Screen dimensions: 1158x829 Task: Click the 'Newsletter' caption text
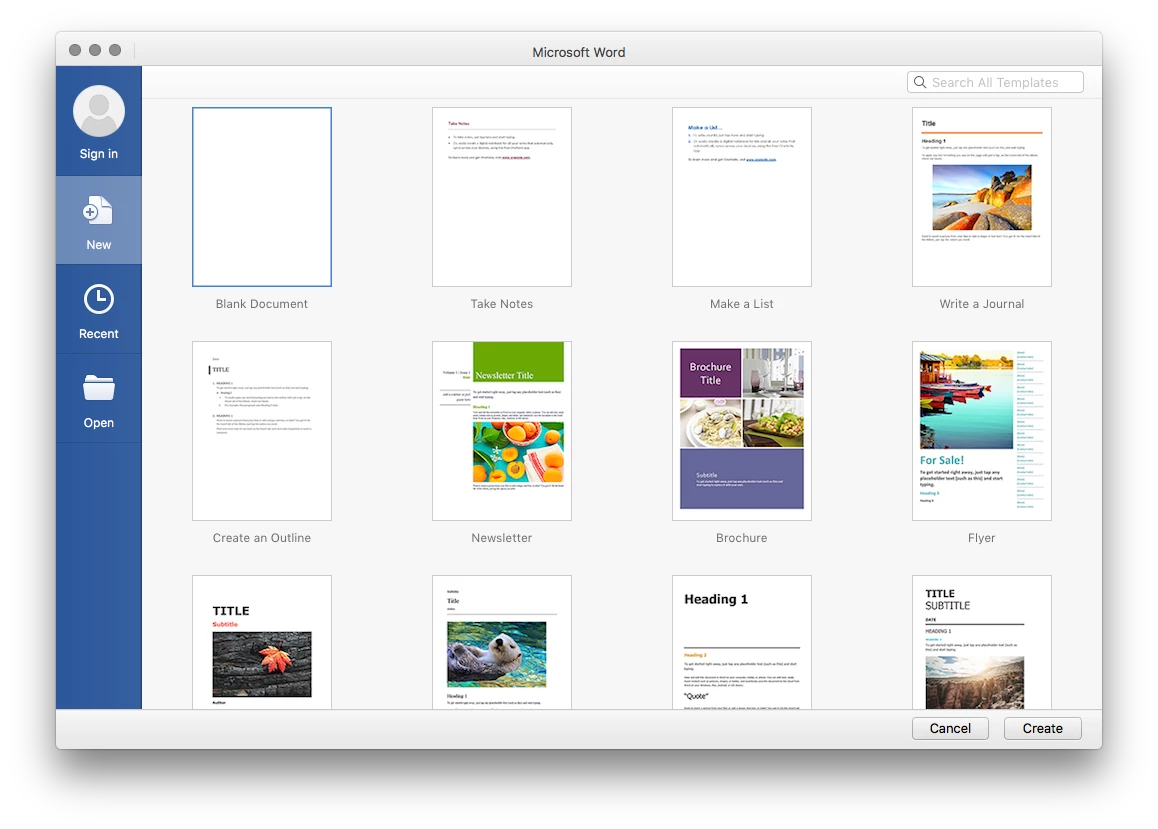click(x=501, y=538)
